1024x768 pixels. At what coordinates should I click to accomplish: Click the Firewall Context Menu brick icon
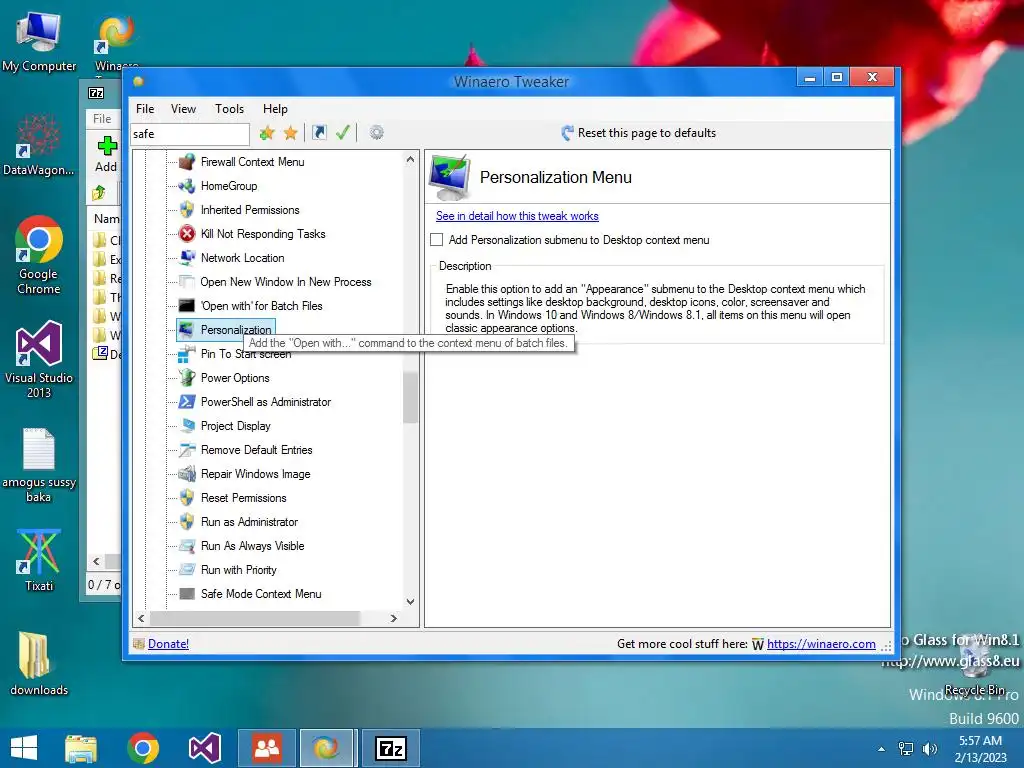[x=187, y=161]
